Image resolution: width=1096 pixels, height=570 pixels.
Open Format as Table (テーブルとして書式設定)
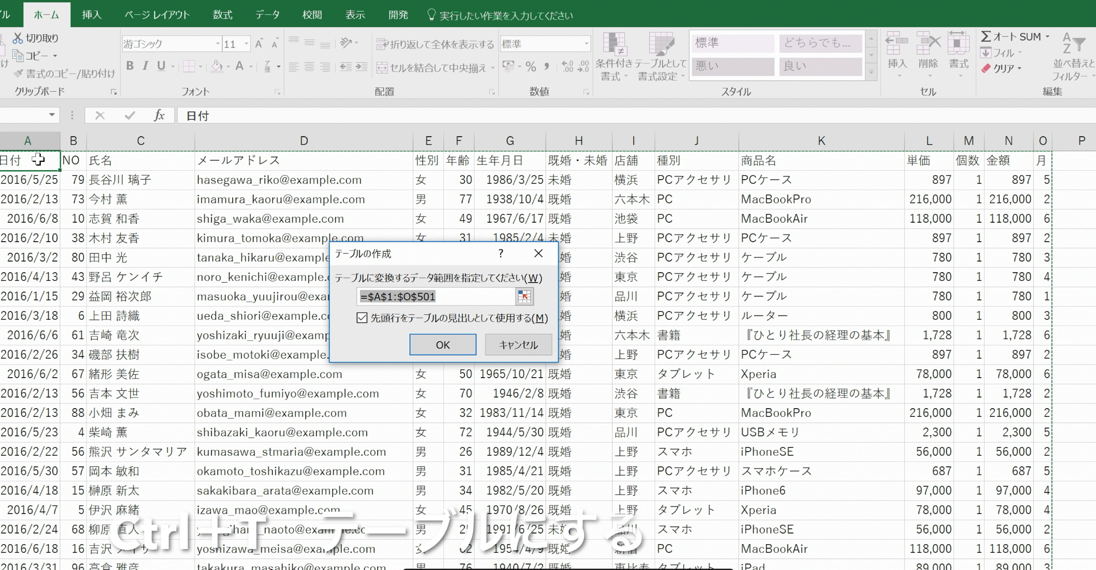(x=661, y=57)
